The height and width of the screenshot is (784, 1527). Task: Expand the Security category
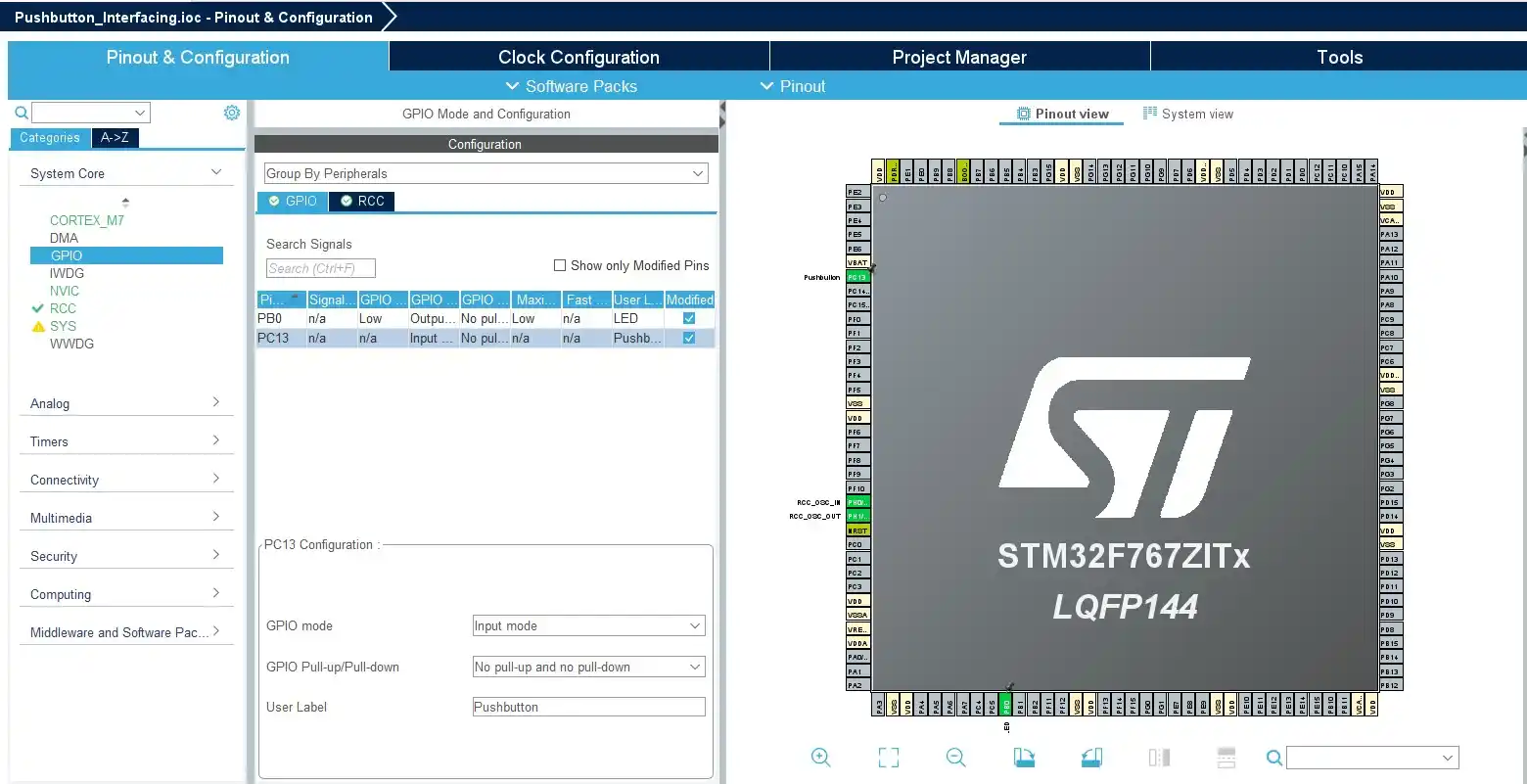(126, 556)
